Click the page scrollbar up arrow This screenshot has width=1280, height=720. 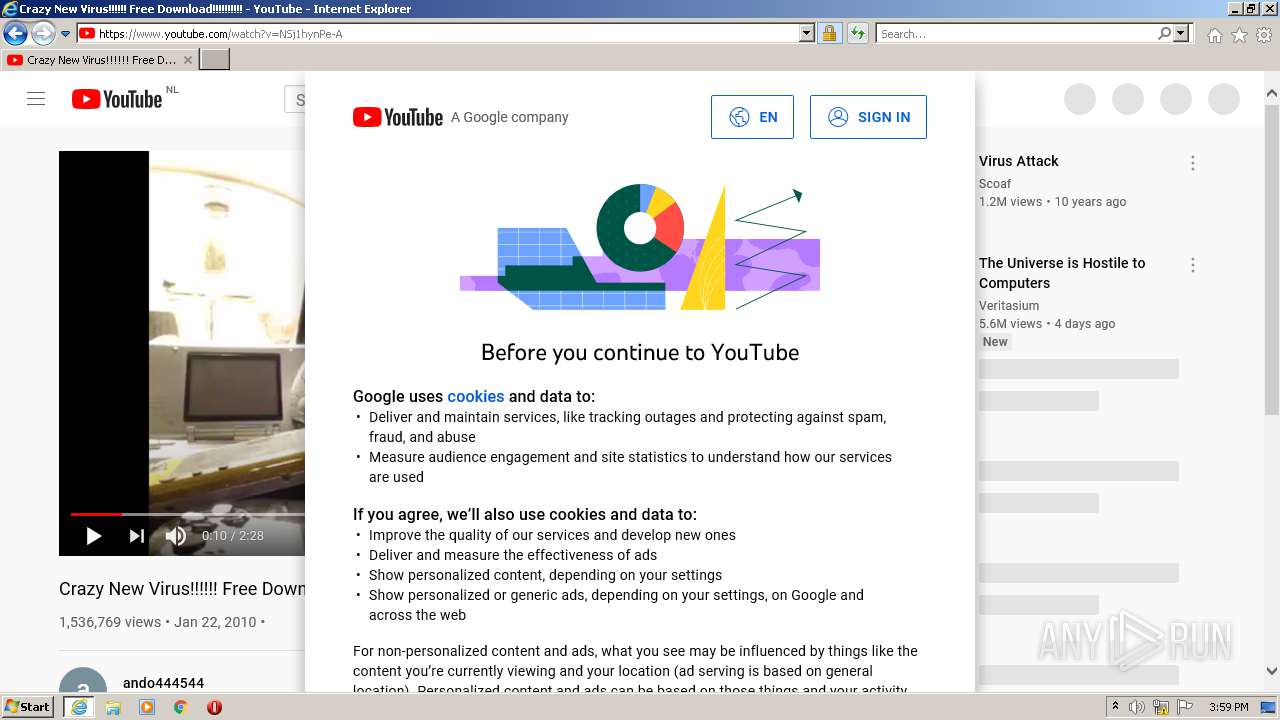pyautogui.click(x=1272, y=93)
